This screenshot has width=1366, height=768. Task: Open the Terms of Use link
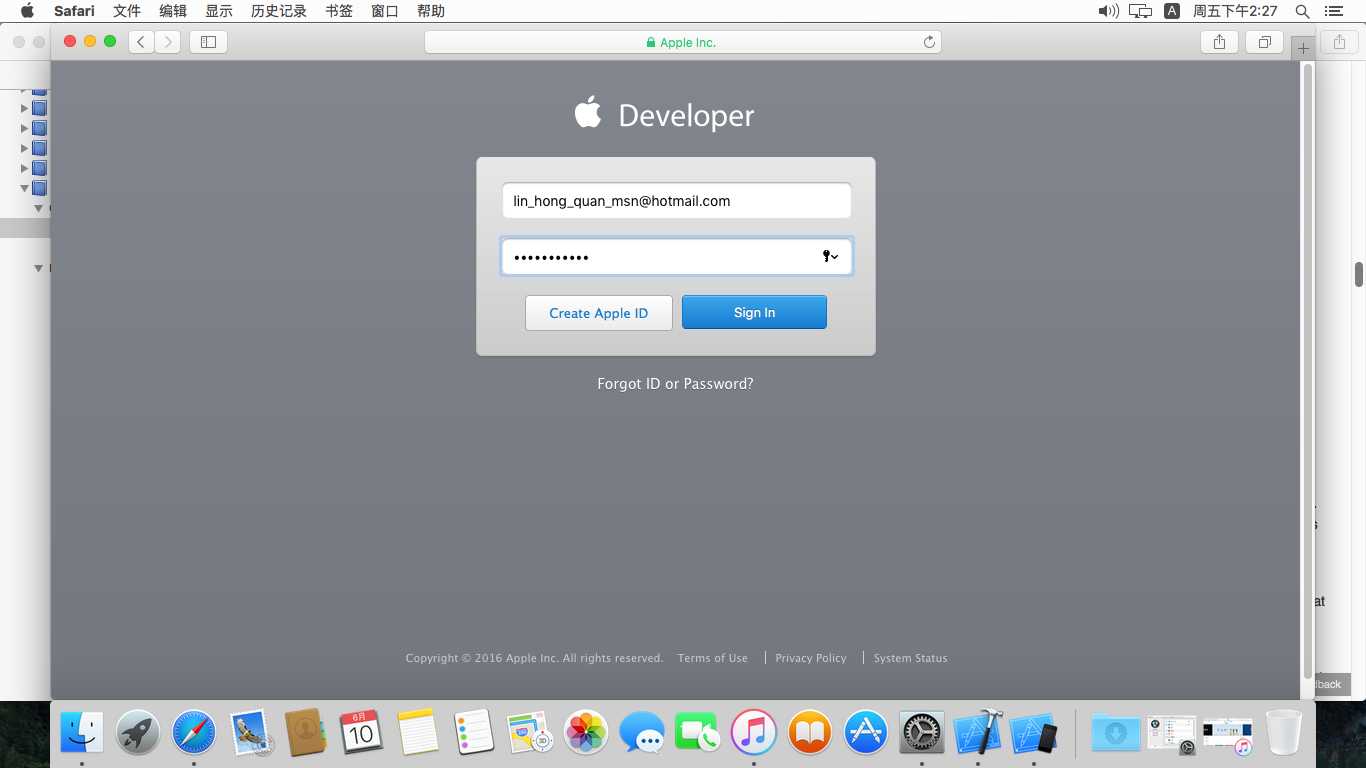coord(712,658)
